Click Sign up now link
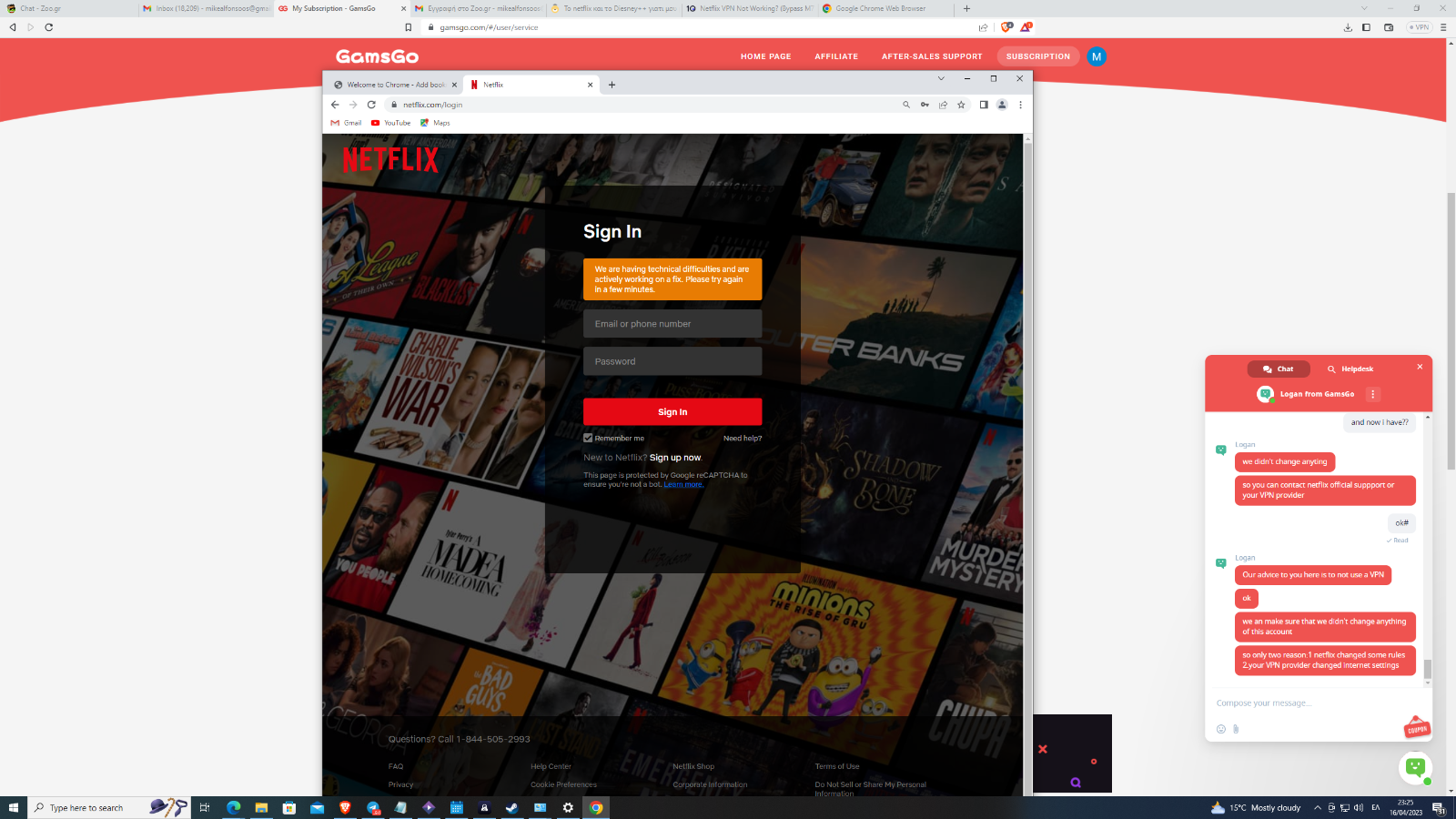The height and width of the screenshot is (819, 1456). coord(675,458)
